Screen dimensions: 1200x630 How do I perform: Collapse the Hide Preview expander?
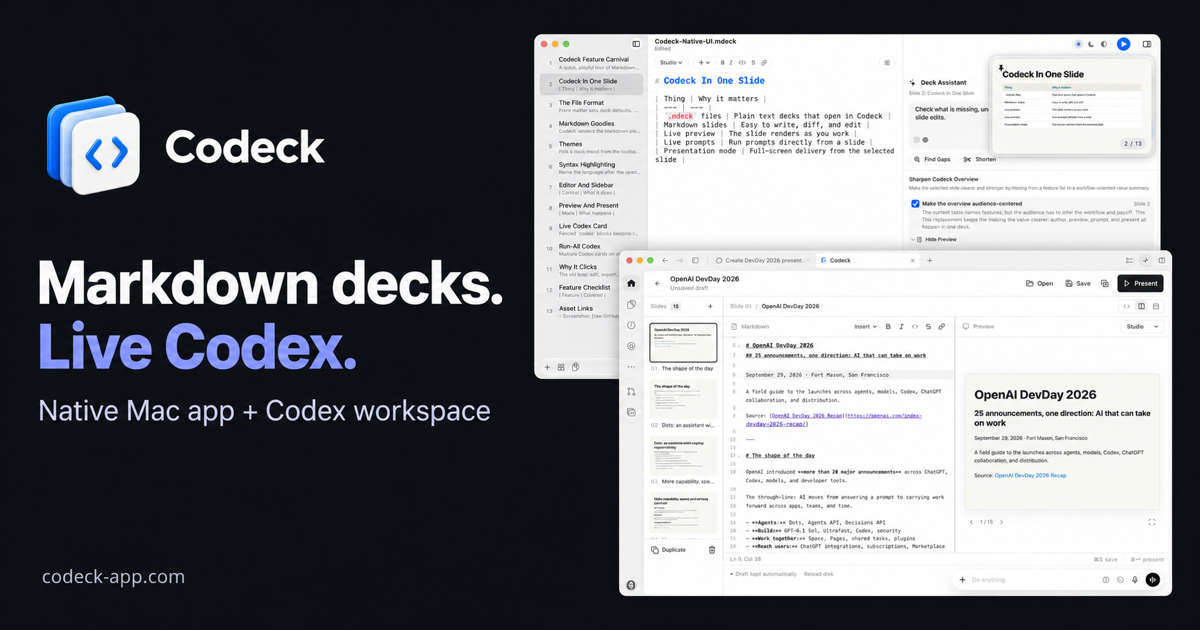click(934, 239)
